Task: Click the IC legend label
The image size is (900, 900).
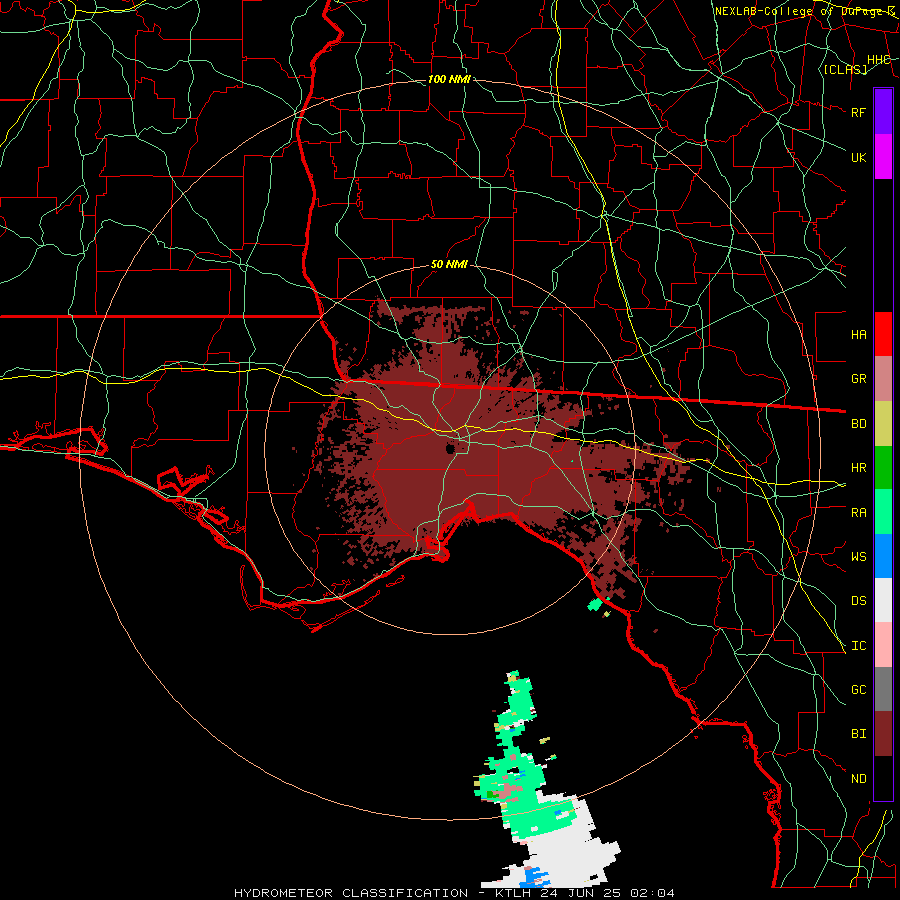Action: click(858, 646)
